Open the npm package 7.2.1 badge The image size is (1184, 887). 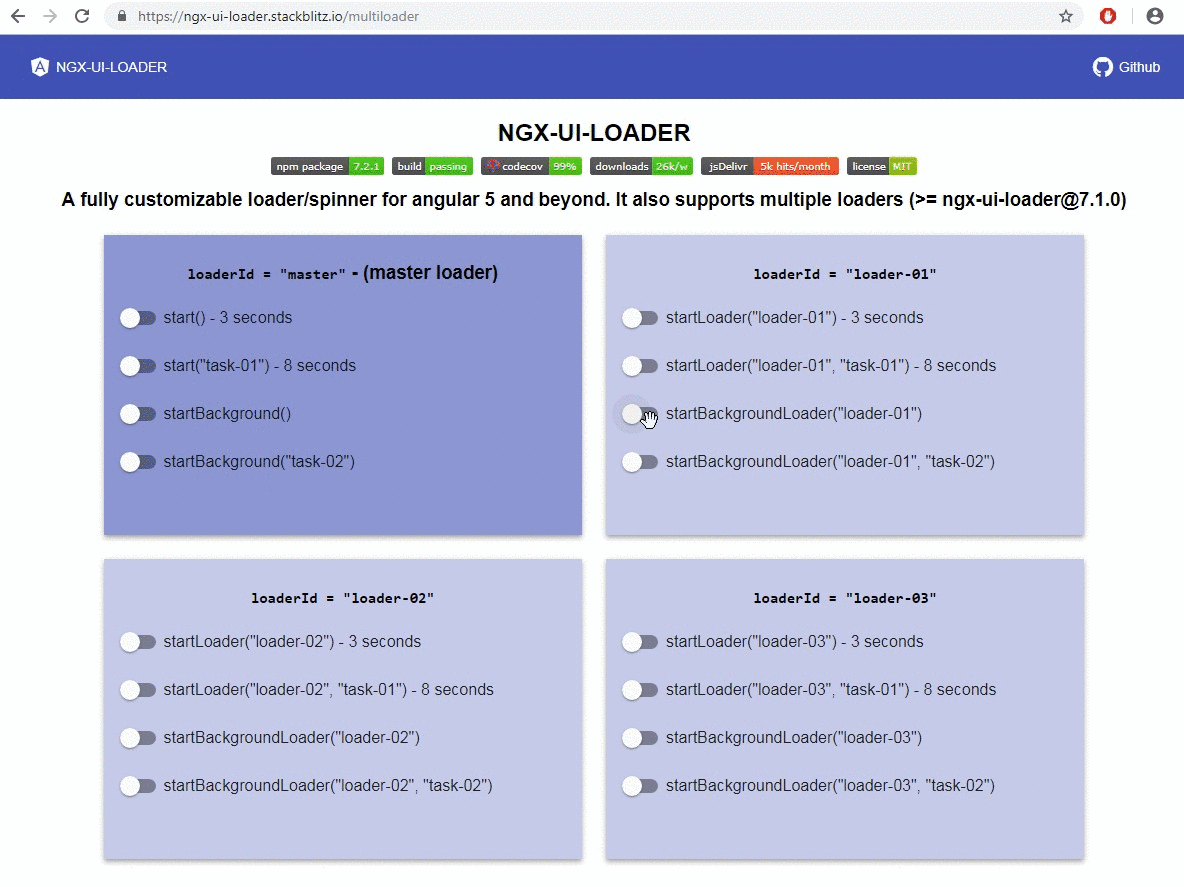tap(327, 166)
